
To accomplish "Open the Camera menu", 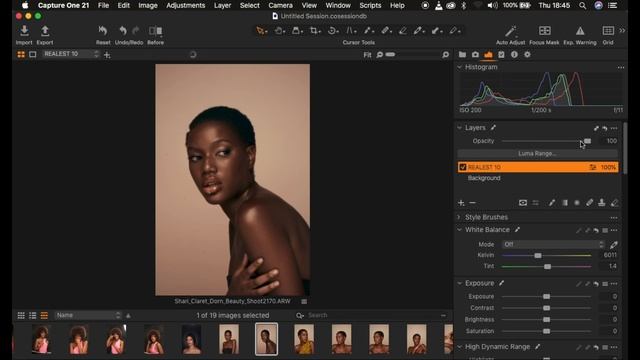I will (x=280, y=5).
